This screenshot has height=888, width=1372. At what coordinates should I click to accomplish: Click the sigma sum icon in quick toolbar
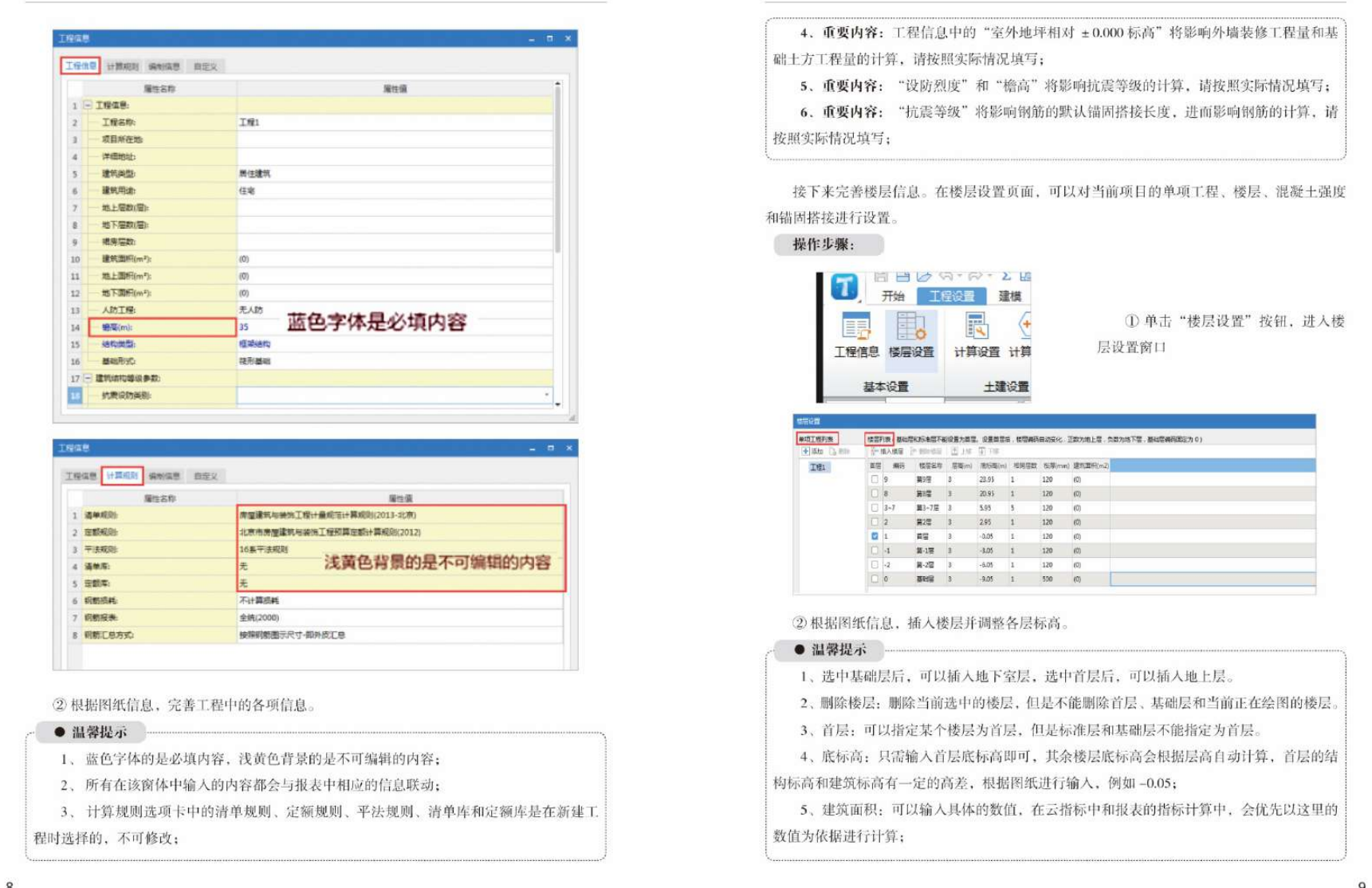coord(1006,277)
